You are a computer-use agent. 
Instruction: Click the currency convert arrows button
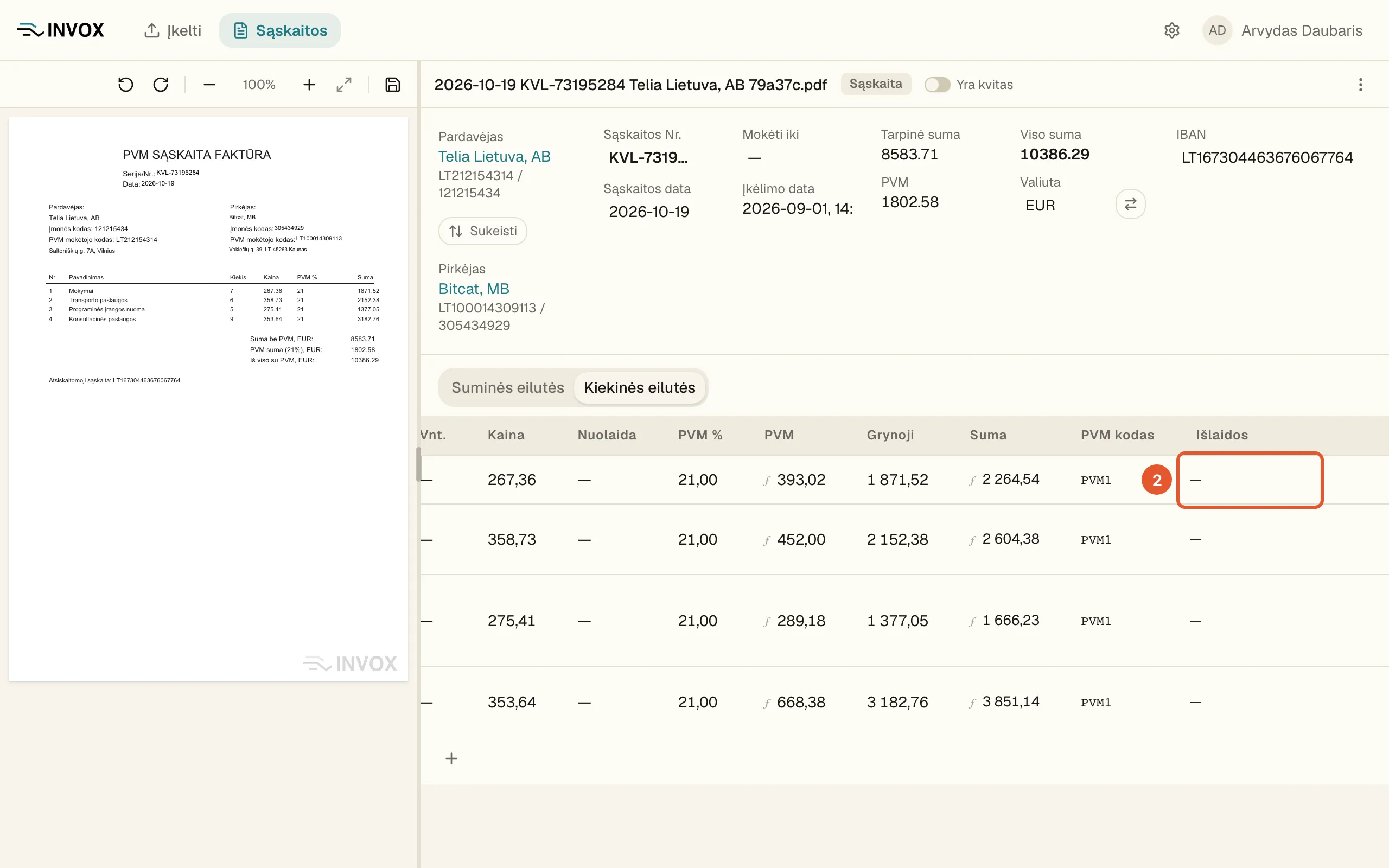[1130, 204]
